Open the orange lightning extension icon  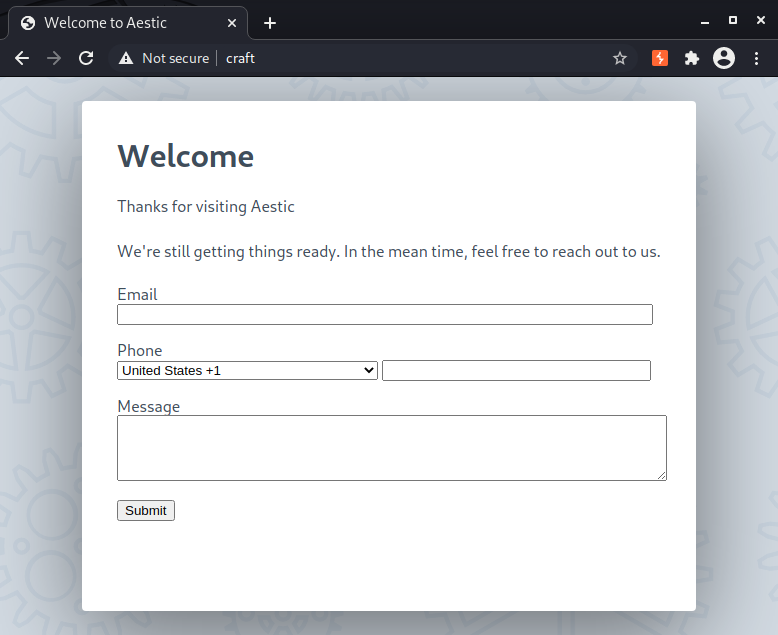[x=659, y=59]
